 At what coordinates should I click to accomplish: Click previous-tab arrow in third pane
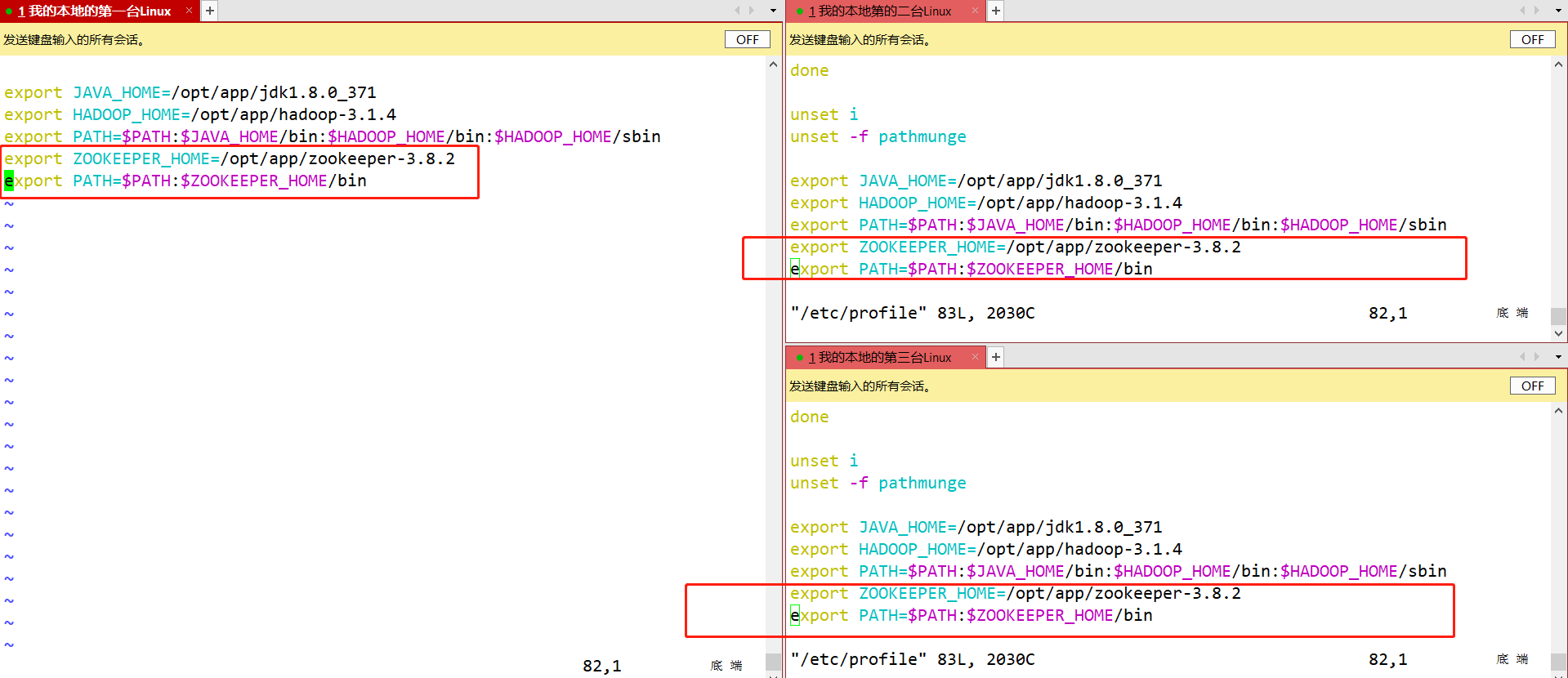[1522, 357]
